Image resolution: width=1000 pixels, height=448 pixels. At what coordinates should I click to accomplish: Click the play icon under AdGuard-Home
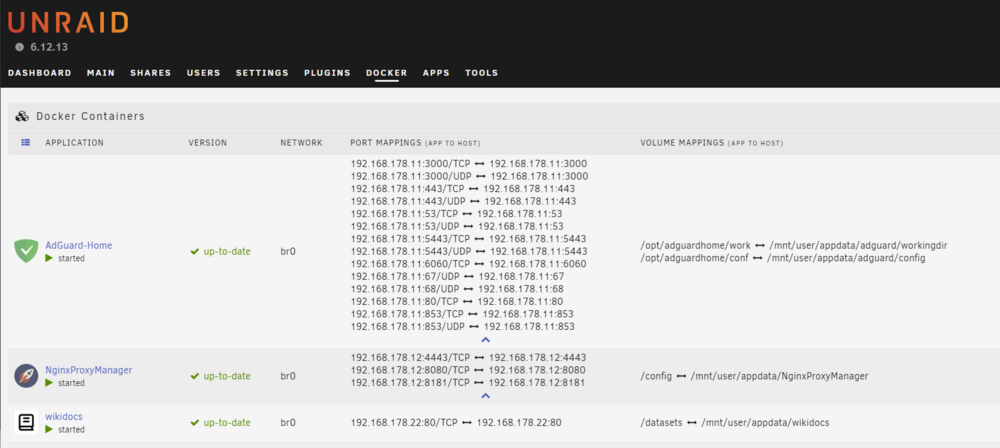click(x=49, y=258)
